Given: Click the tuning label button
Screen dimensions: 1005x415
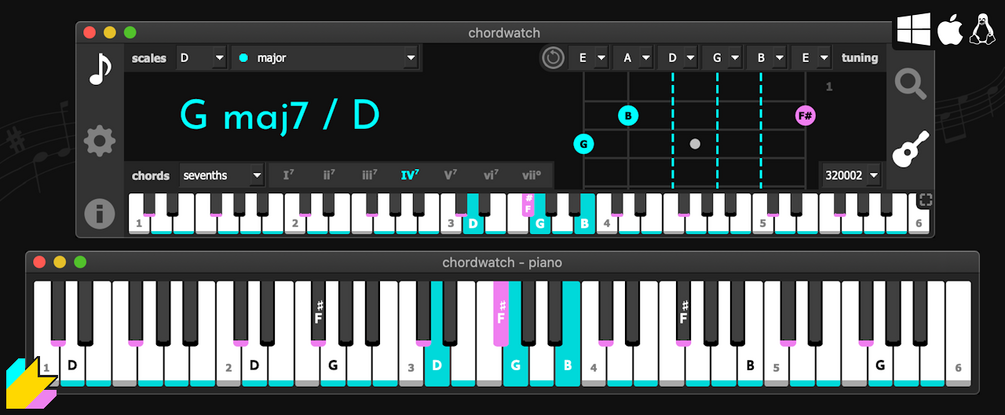Looking at the screenshot, I should pyautogui.click(x=860, y=58).
